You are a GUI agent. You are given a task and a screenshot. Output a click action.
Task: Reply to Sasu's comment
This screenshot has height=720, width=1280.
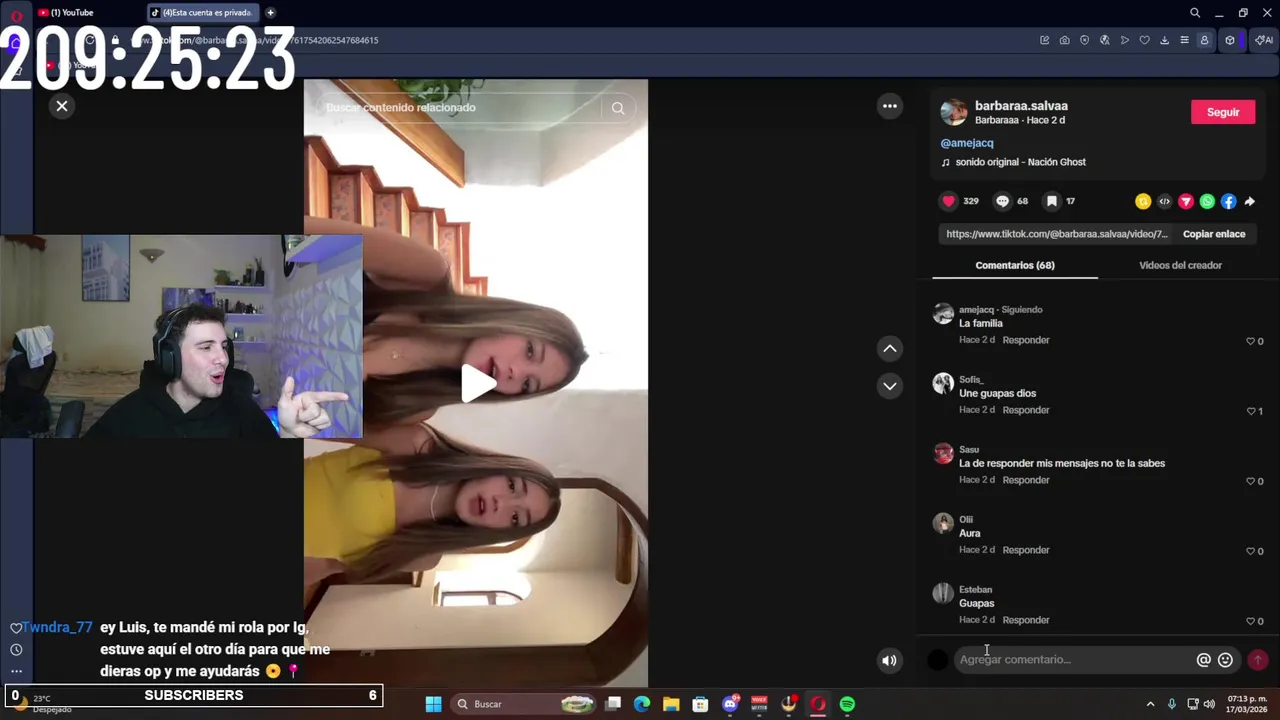point(1026,480)
